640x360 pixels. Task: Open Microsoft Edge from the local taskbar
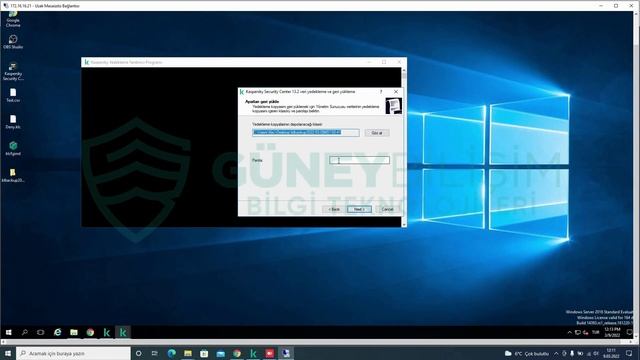171,353
